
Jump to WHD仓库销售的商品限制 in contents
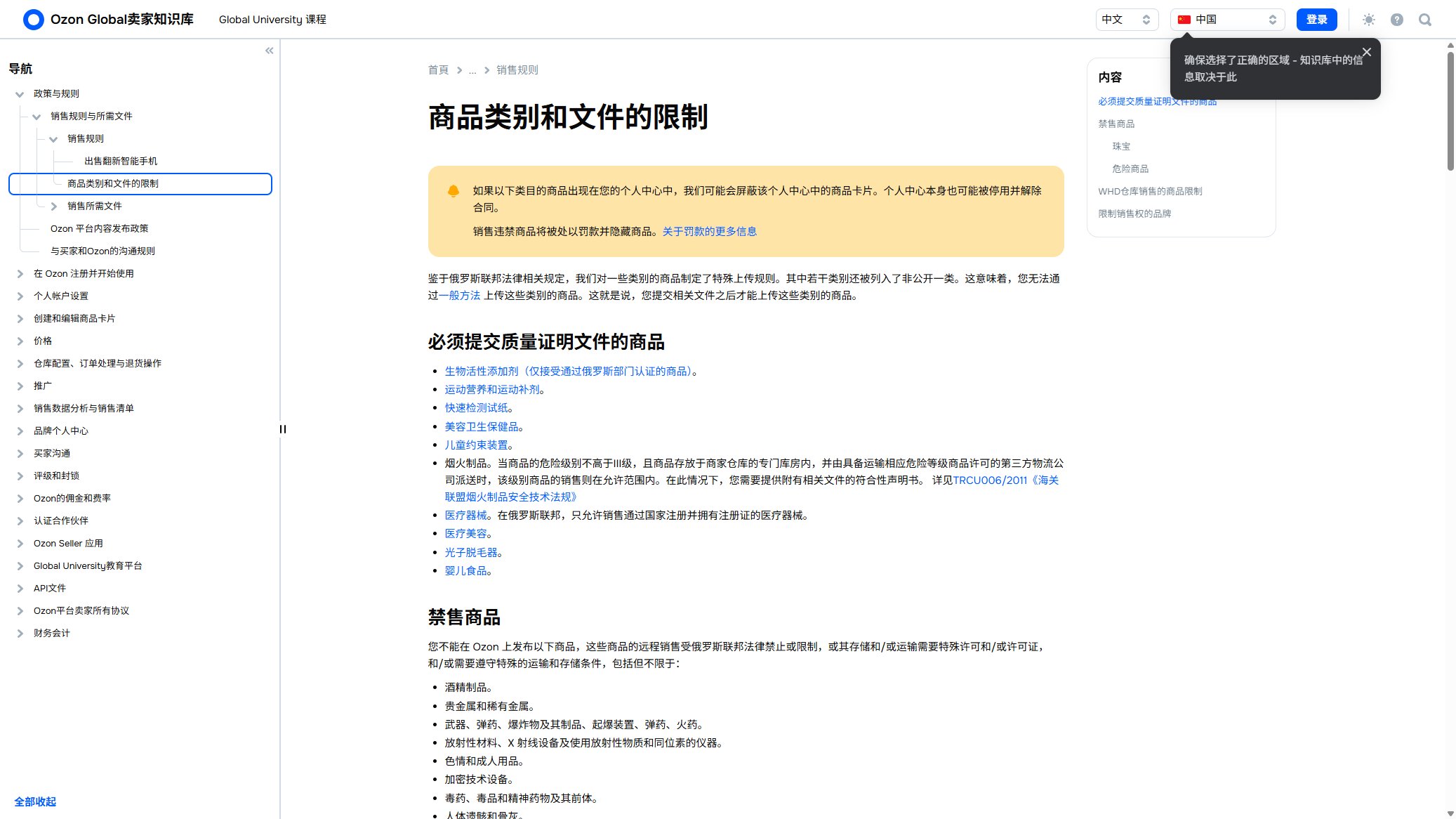click(1150, 191)
